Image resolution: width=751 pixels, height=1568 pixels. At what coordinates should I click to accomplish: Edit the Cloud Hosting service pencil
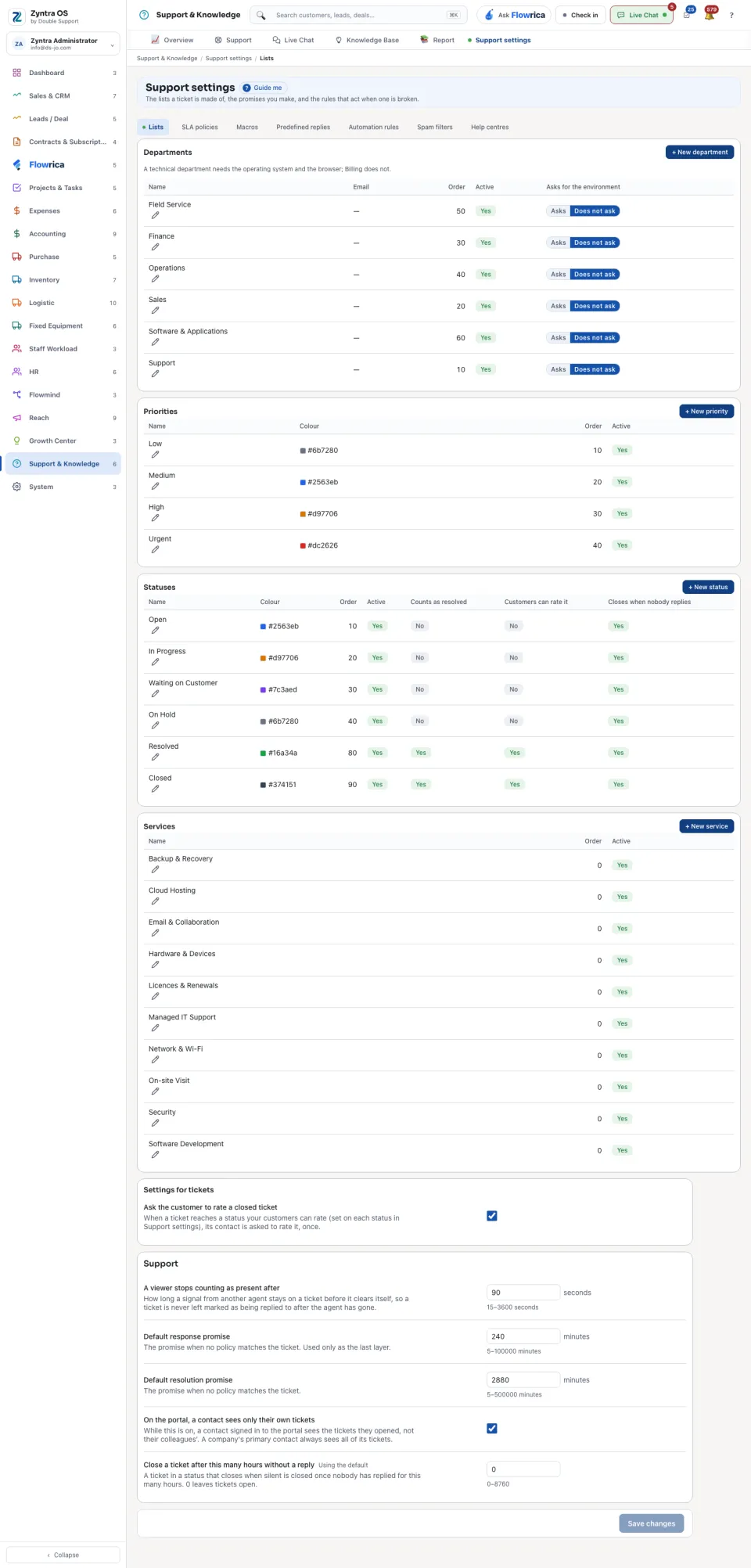[155, 901]
